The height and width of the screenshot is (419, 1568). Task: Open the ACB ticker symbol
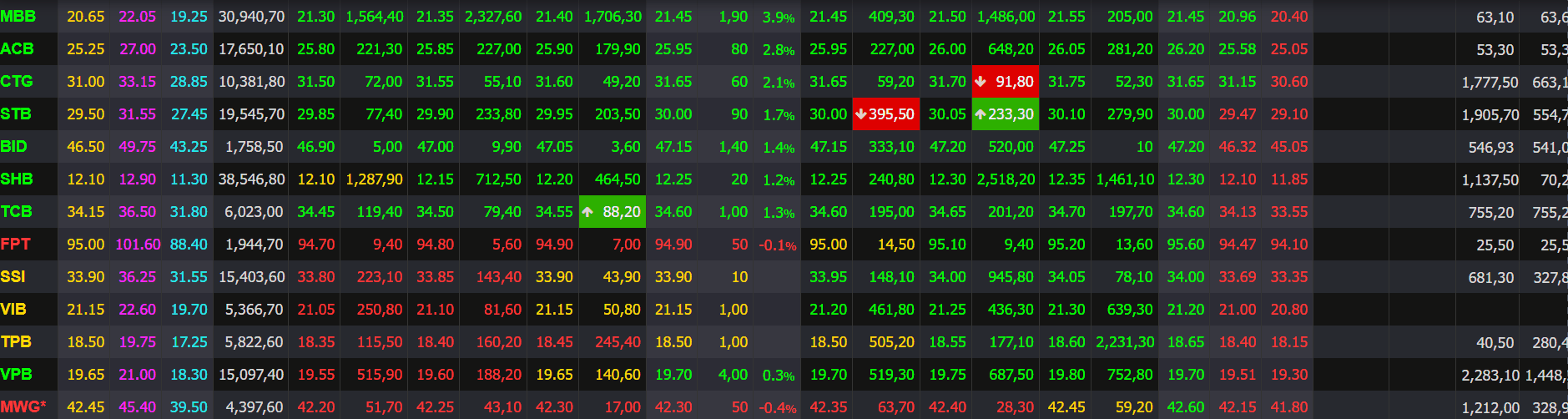tap(17, 48)
